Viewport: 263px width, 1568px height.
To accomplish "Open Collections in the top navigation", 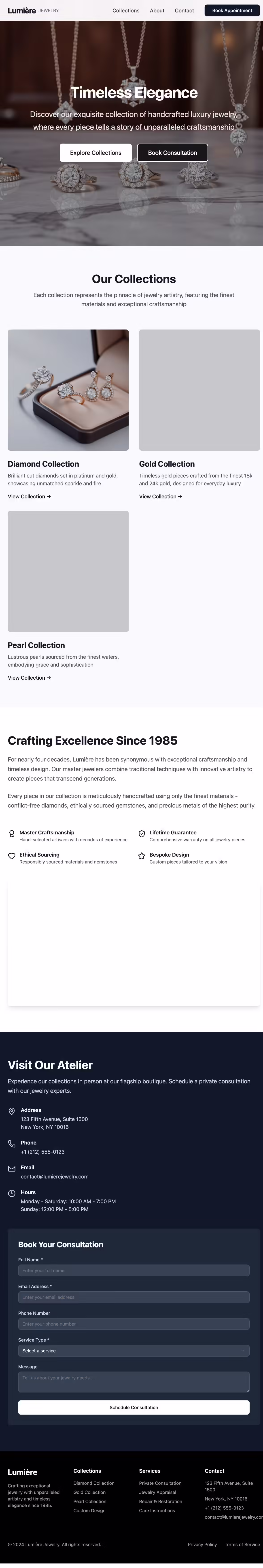I will [x=126, y=10].
